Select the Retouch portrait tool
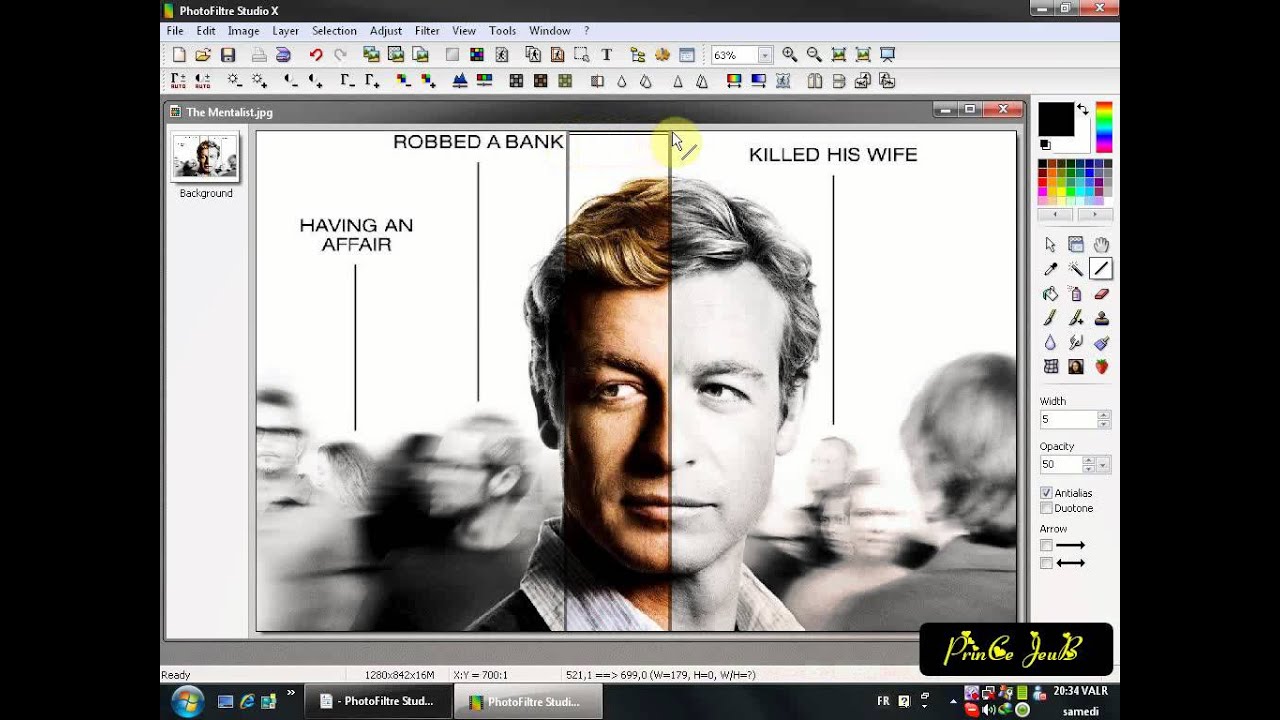 click(1076, 367)
